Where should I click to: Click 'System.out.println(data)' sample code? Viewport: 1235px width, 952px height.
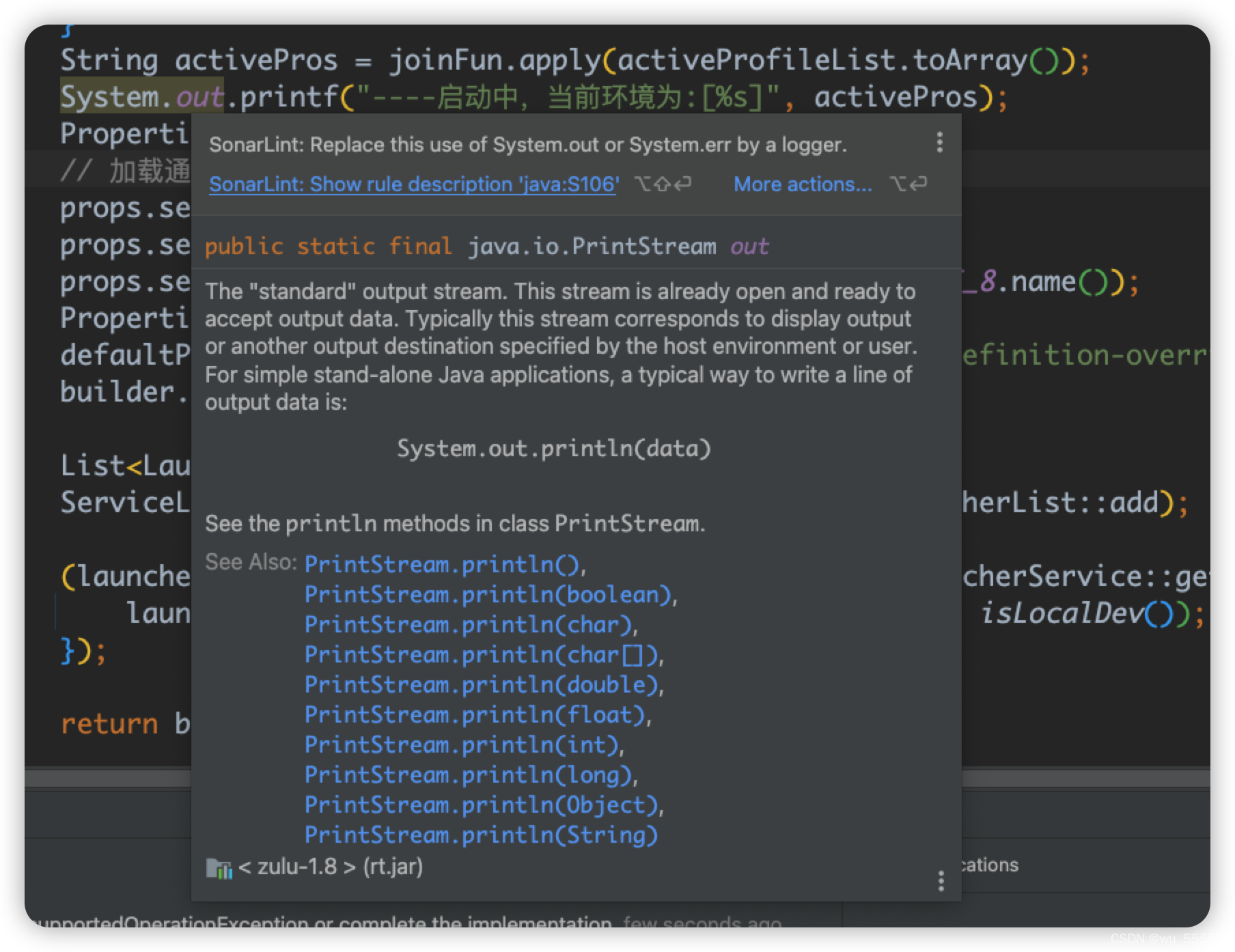[554, 449]
